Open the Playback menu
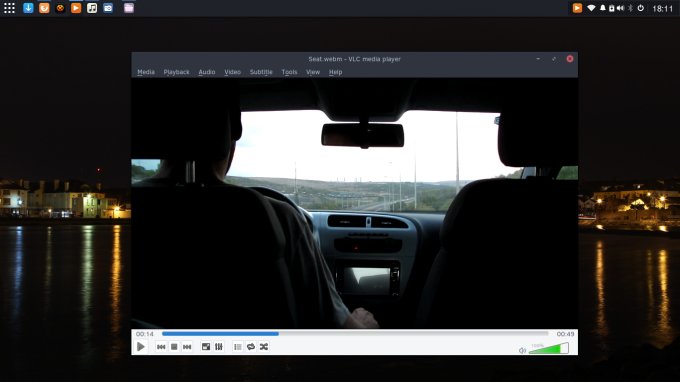This screenshot has width=680, height=382. (176, 72)
